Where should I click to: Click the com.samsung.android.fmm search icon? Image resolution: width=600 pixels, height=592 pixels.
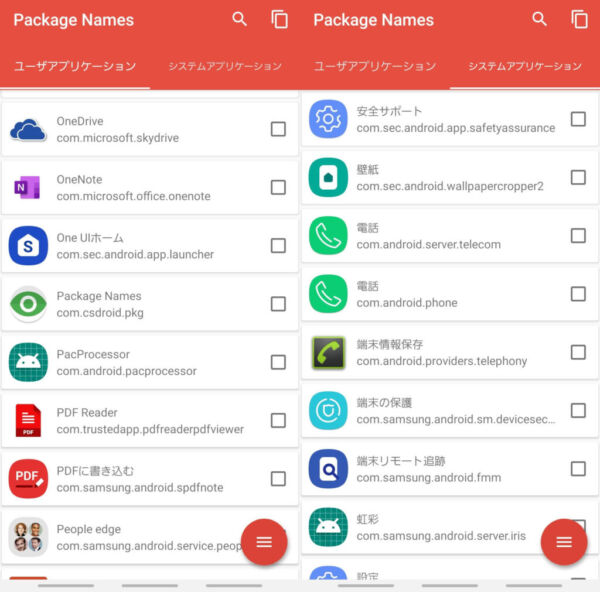click(328, 469)
